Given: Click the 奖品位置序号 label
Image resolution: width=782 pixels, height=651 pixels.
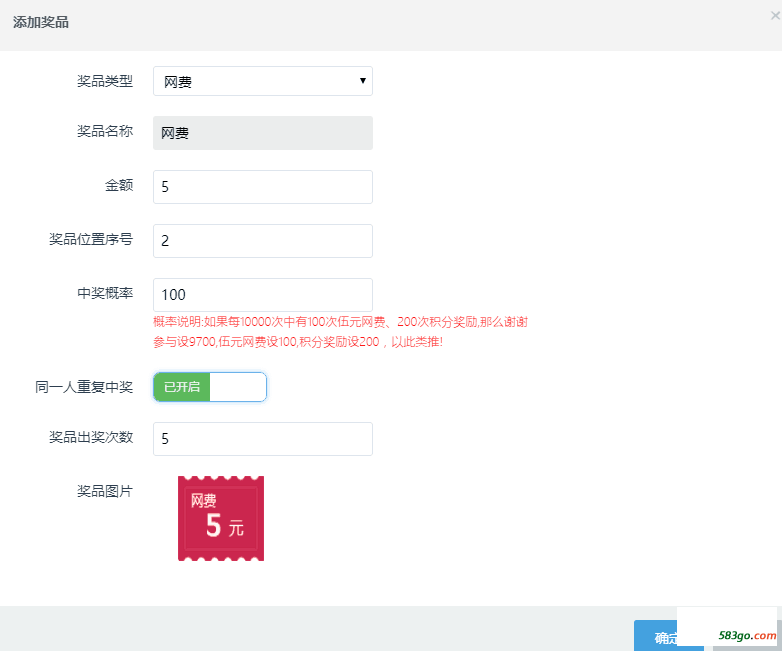Looking at the screenshot, I should 91,239.
